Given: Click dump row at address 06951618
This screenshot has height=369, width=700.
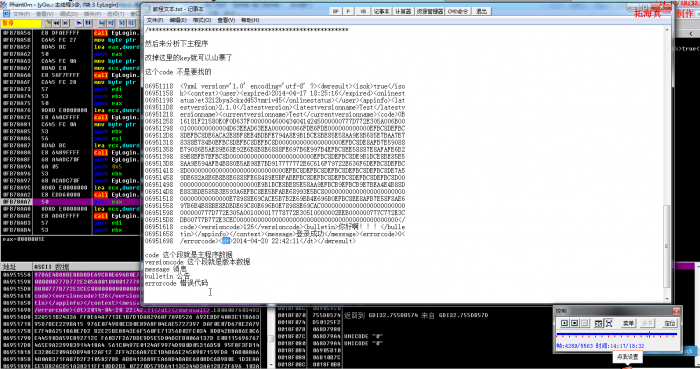Looking at the screenshot, I should (71, 296).
